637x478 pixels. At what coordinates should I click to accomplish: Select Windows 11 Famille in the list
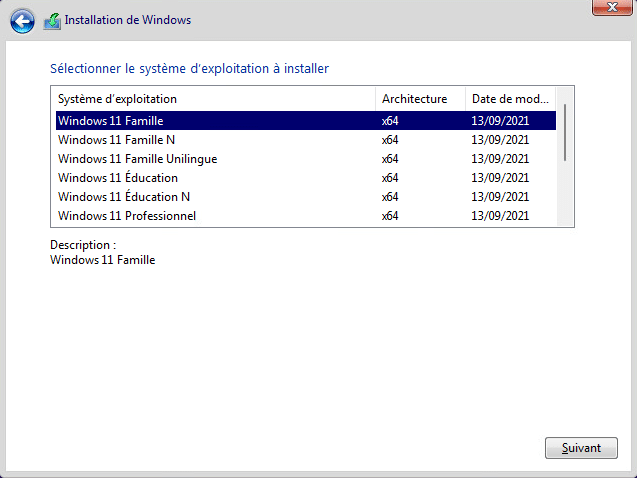pyautogui.click(x=110, y=121)
